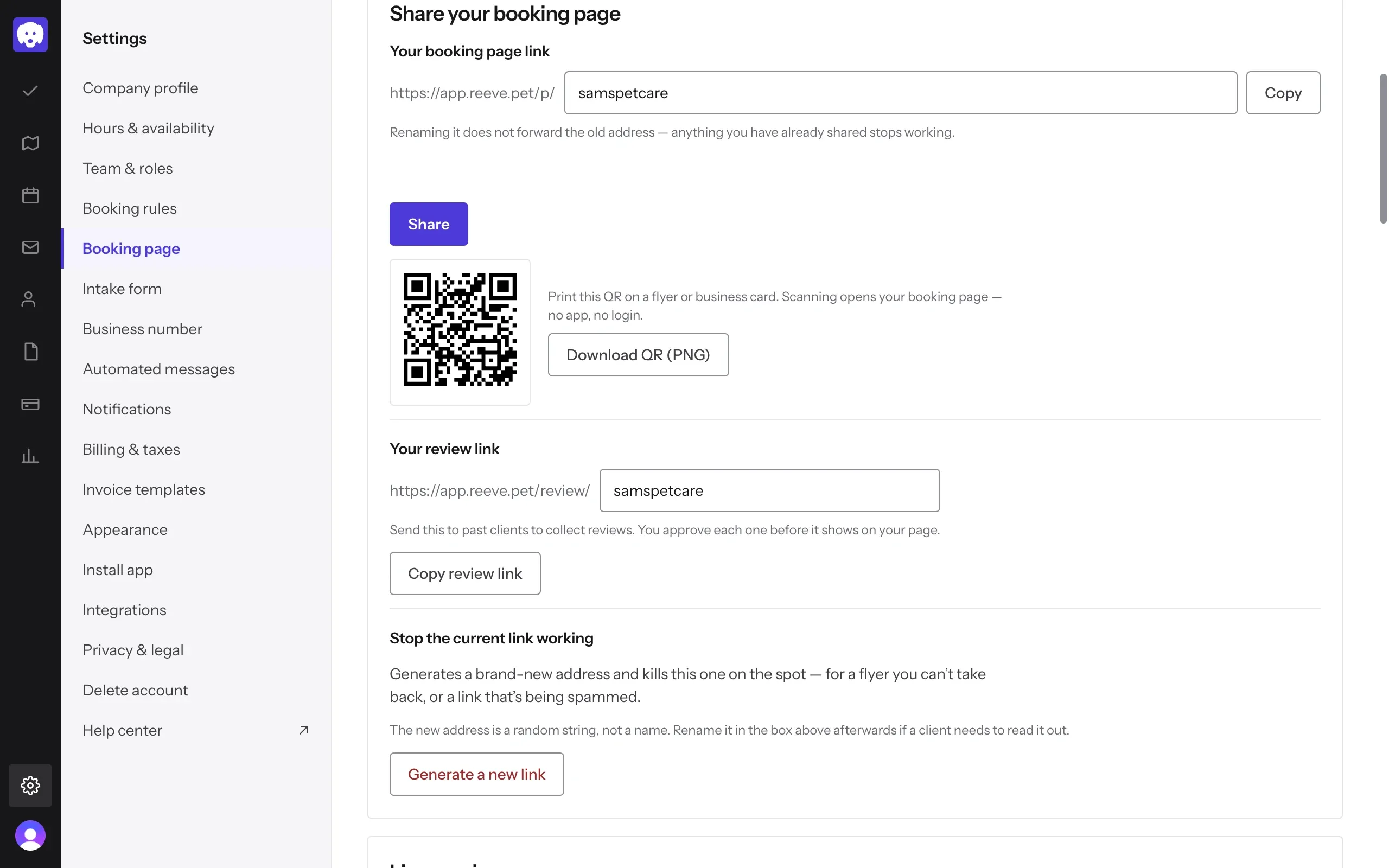The height and width of the screenshot is (868, 1389).
Task: Click the vertical page scrollbar thumb
Action: click(1383, 149)
